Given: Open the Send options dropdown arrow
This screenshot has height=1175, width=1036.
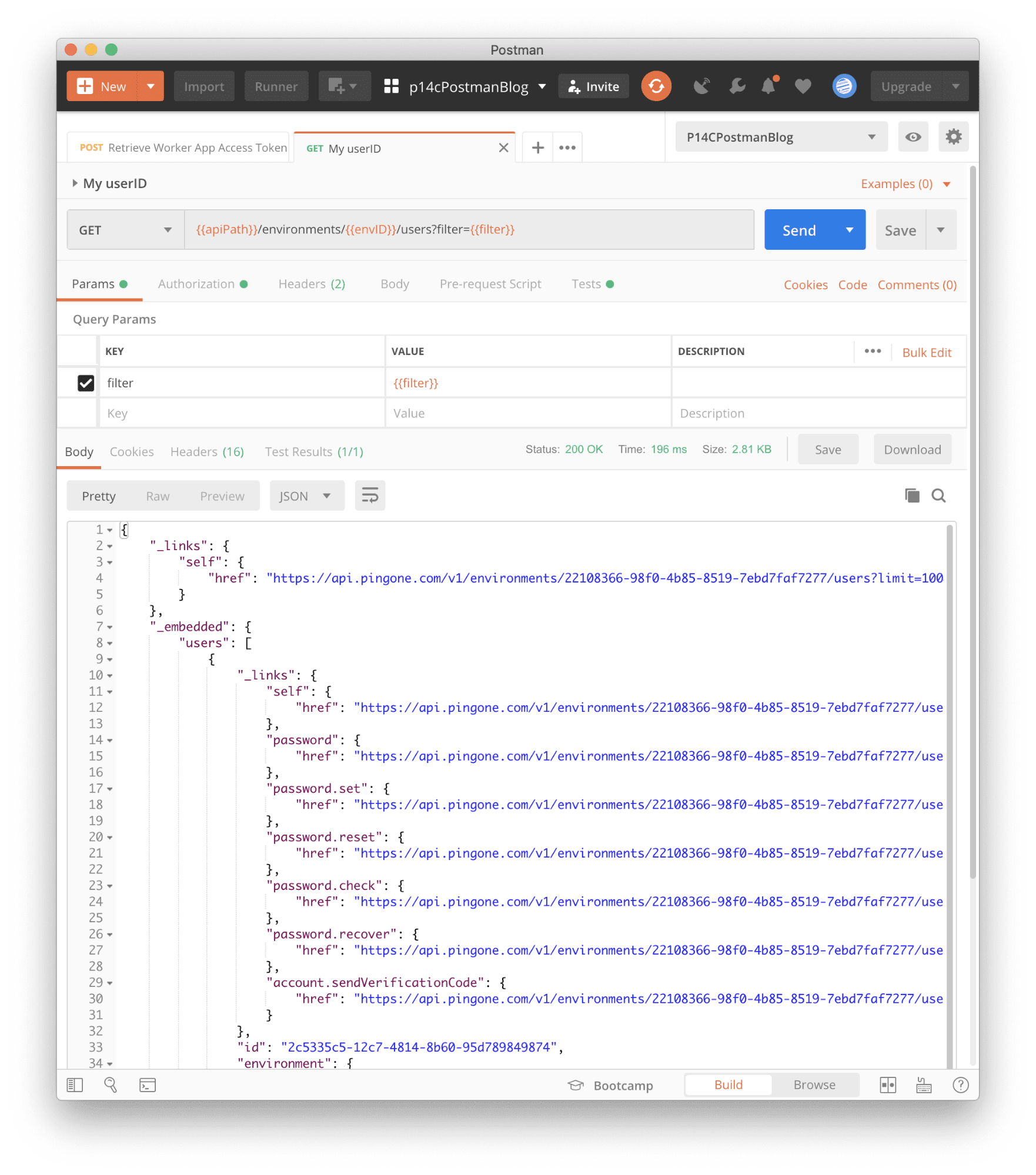Looking at the screenshot, I should point(849,230).
